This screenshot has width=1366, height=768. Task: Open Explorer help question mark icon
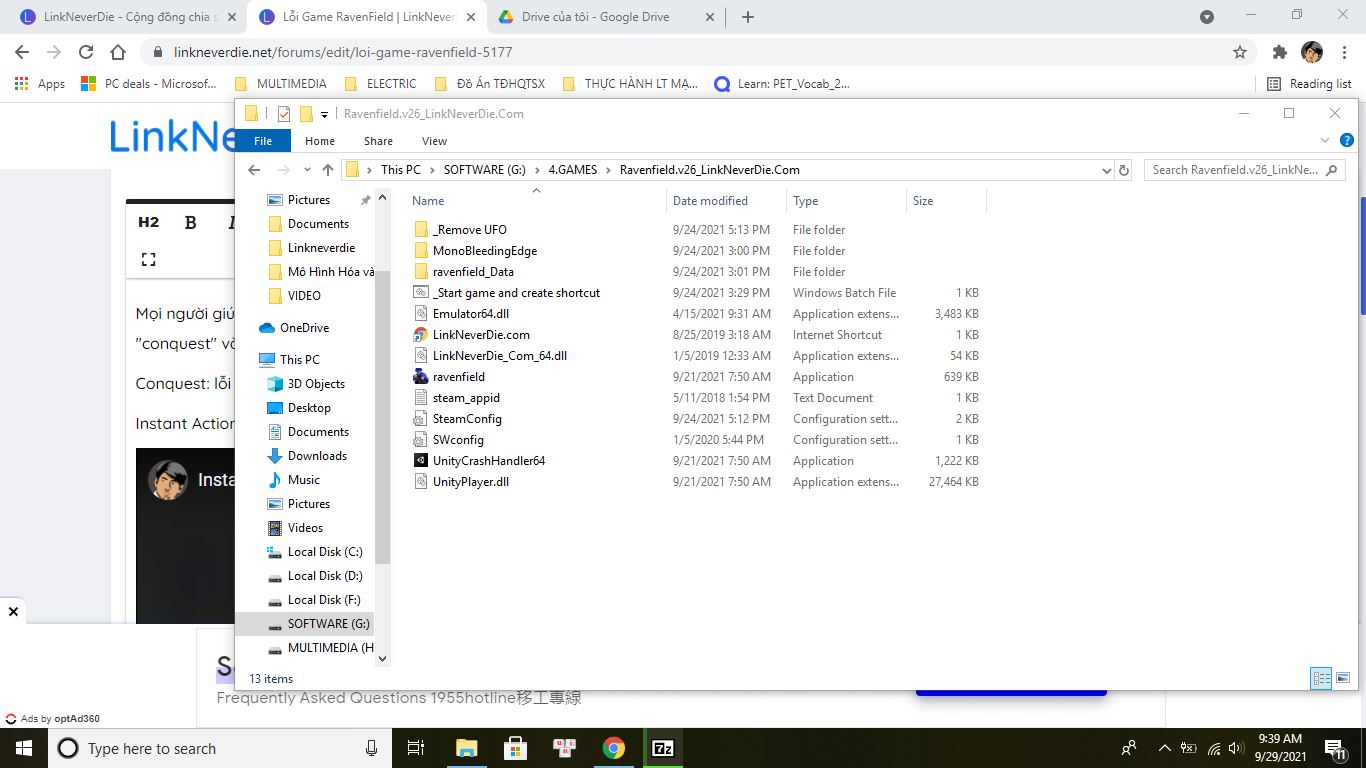pyautogui.click(x=1346, y=141)
